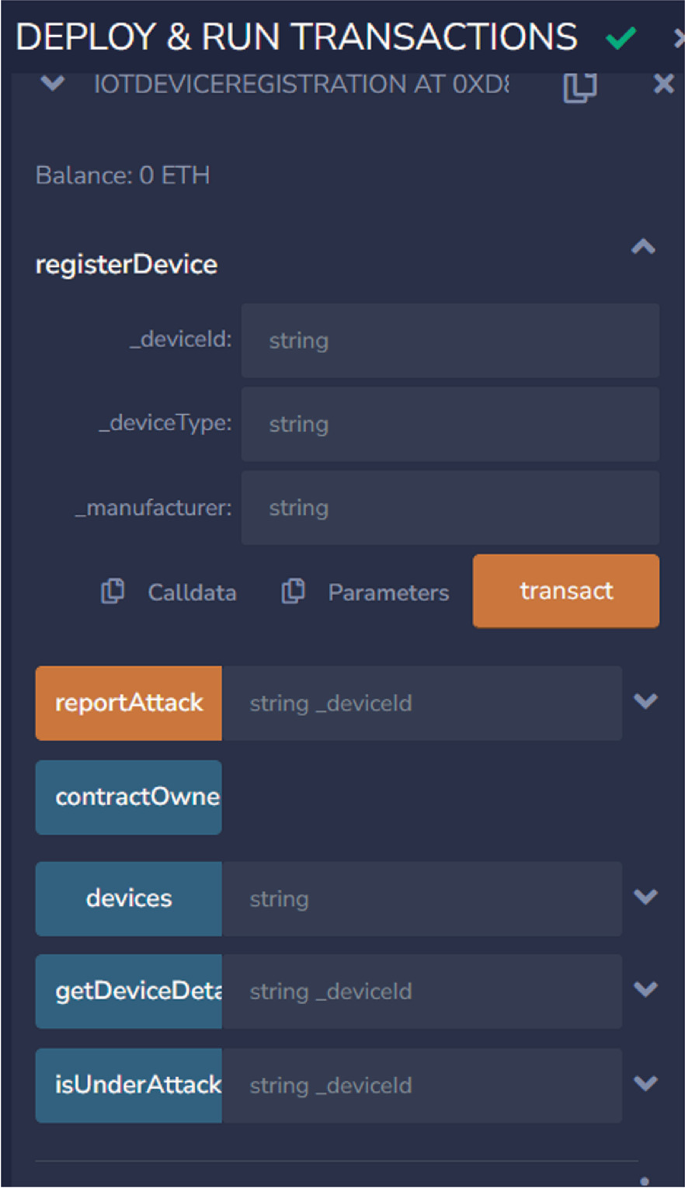Expand the isUnderAttack function inputs
The image size is (685, 1188).
coord(646,1084)
